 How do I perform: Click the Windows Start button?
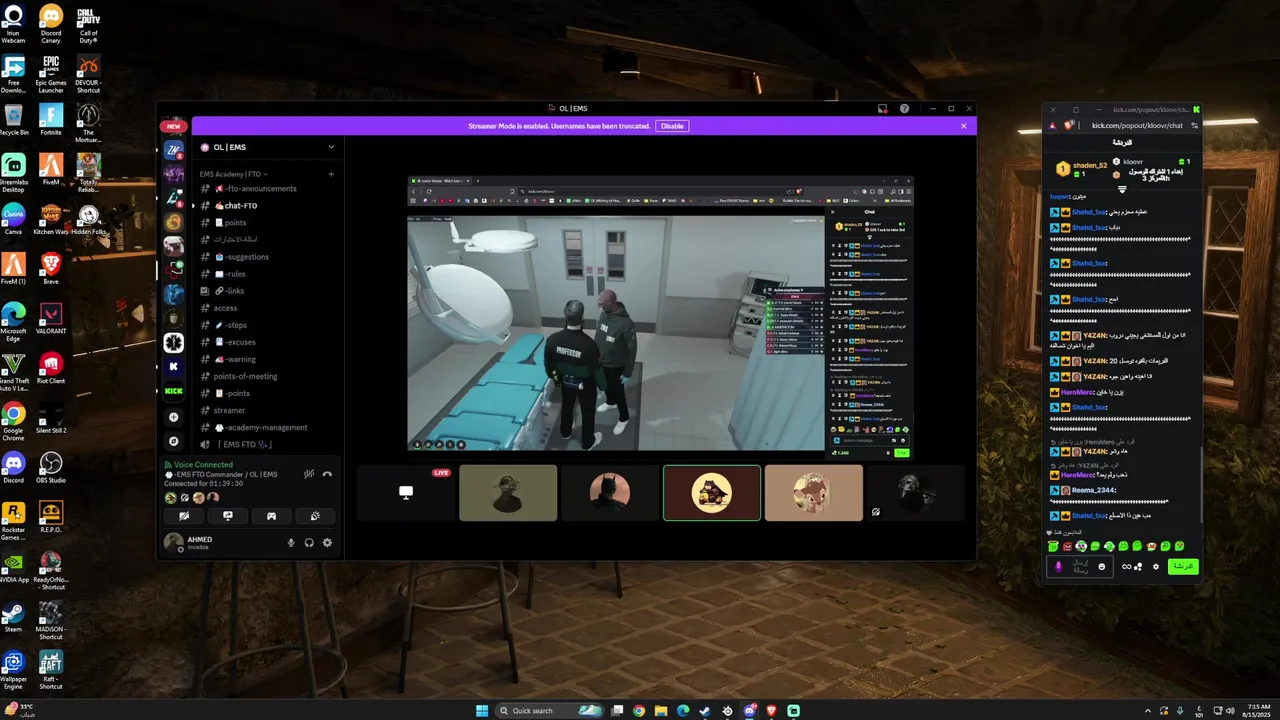click(x=482, y=710)
